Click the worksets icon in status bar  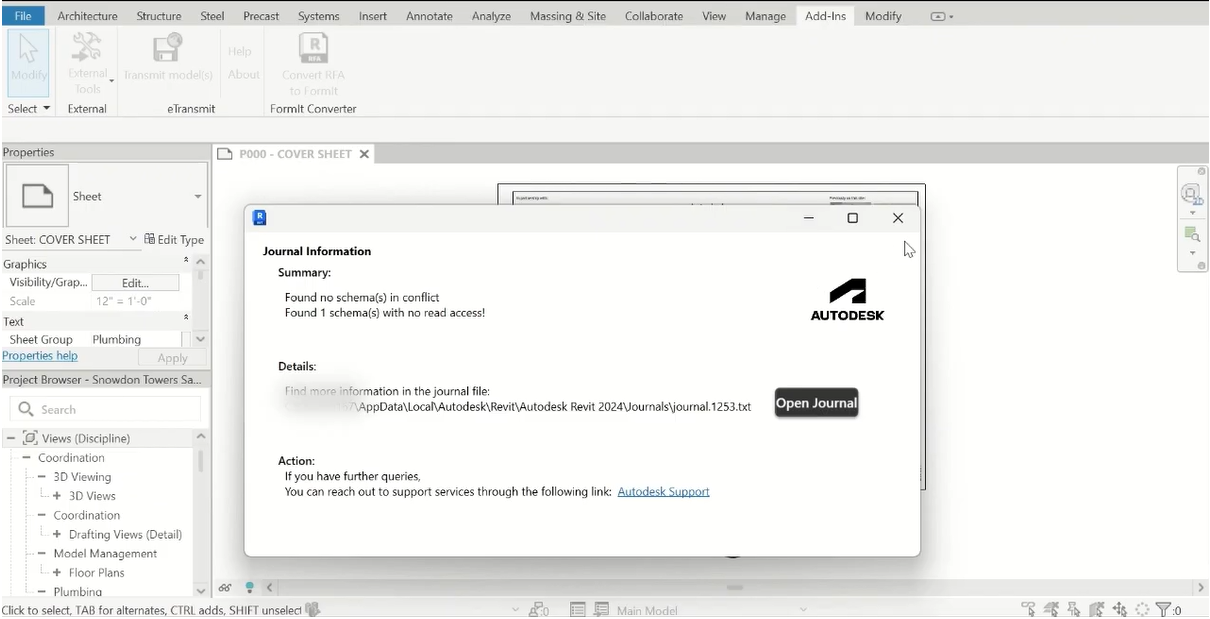pos(313,609)
